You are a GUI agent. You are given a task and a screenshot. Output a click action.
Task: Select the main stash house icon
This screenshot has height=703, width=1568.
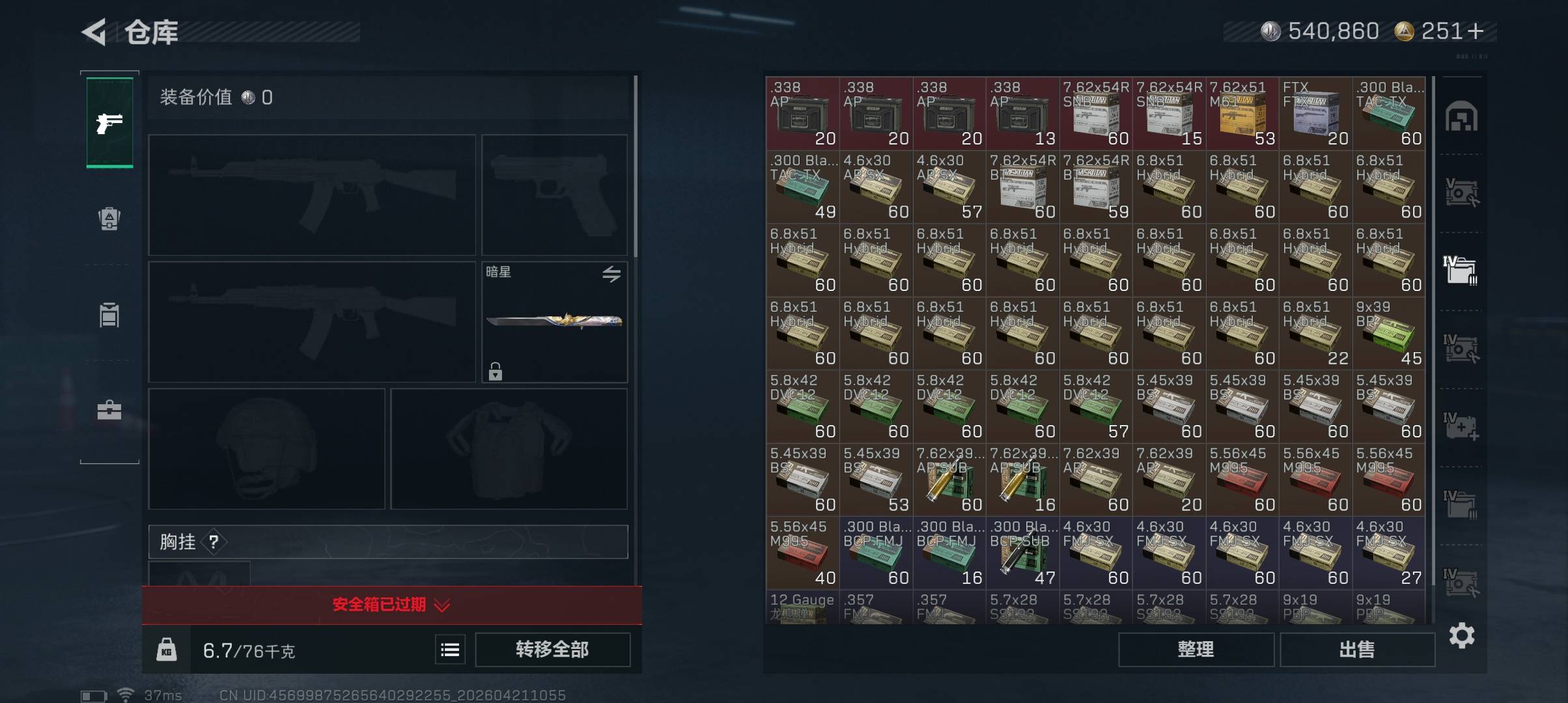pos(1461,117)
